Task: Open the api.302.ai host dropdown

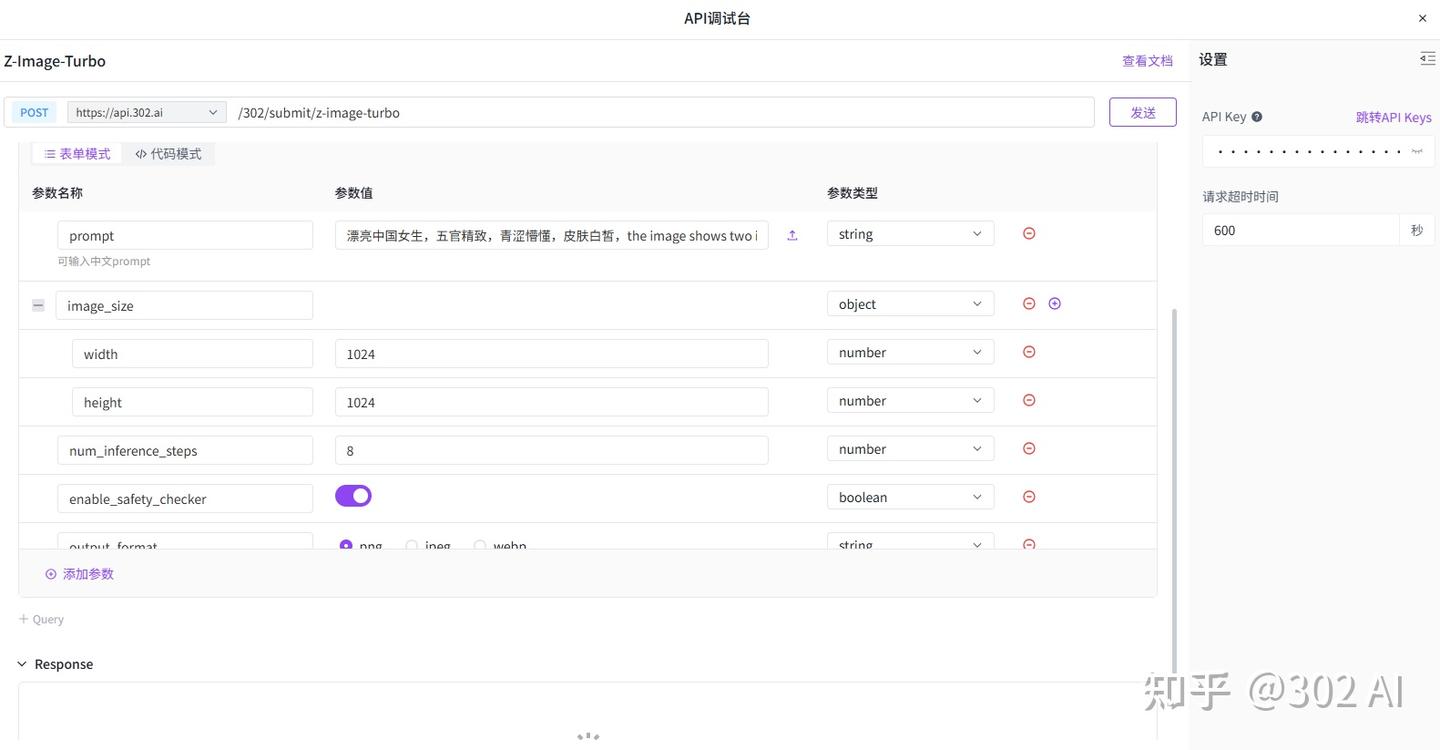Action: pyautogui.click(x=147, y=112)
